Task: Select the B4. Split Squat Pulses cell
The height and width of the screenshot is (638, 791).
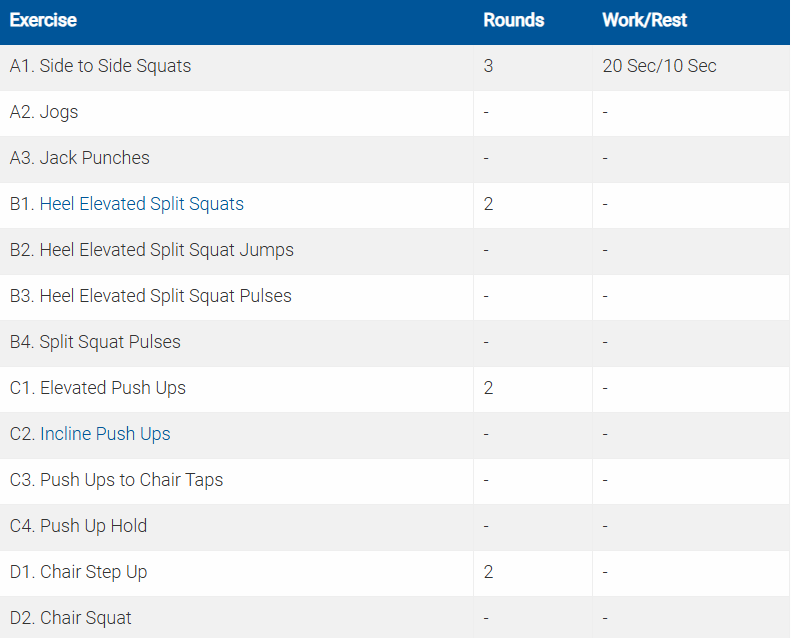Action: pyautogui.click(x=95, y=342)
